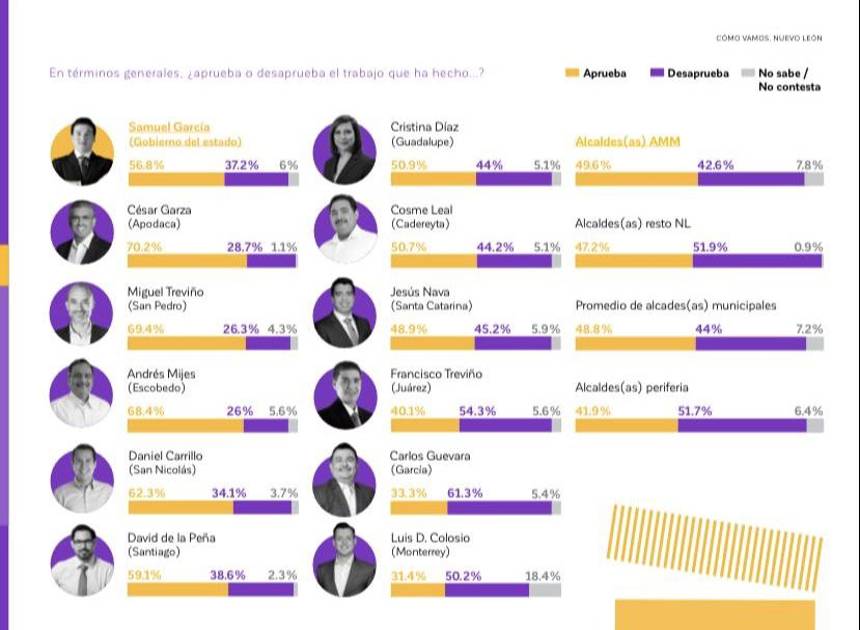Click Samuel García's portrait photo
The width and height of the screenshot is (860, 630).
point(82,153)
